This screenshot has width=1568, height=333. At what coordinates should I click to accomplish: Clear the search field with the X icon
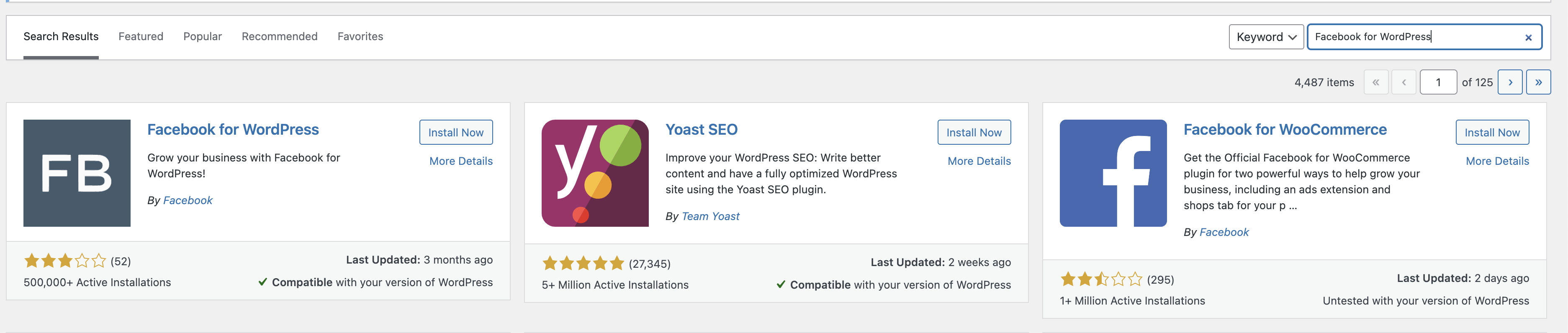coord(1528,38)
